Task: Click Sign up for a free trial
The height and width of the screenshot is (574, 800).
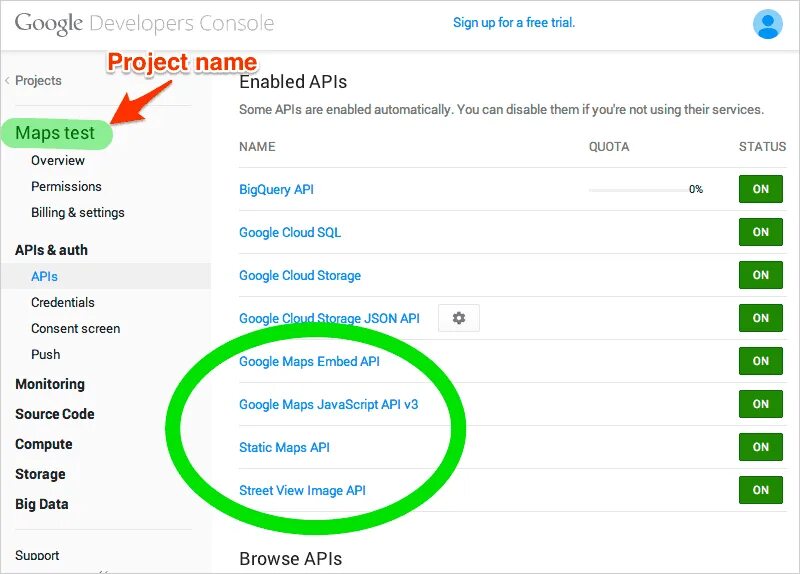Action: tap(514, 22)
